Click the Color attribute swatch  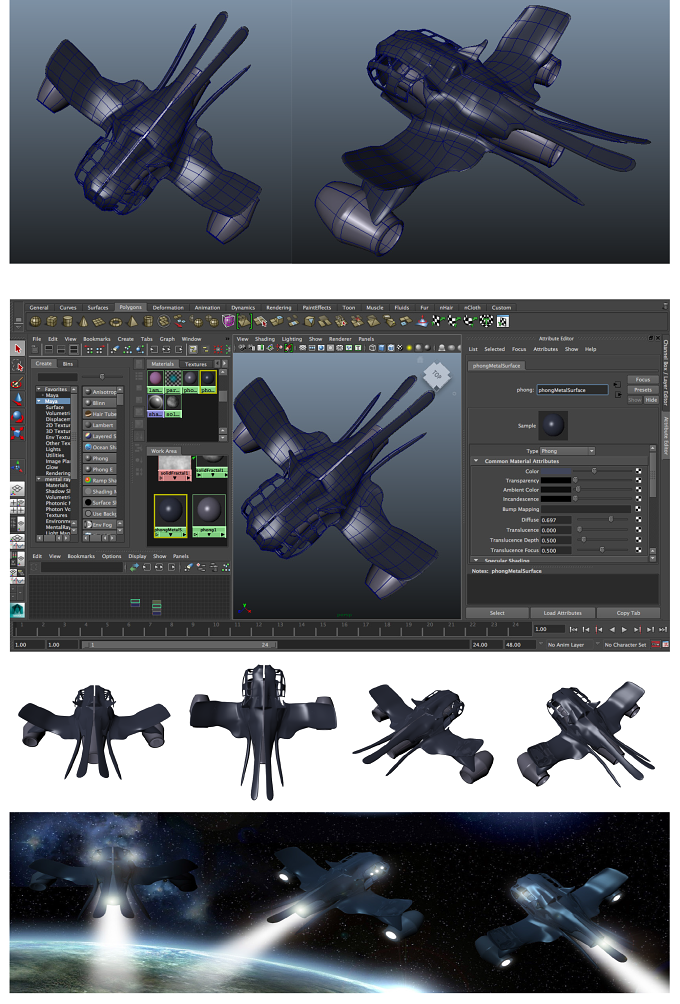pyautogui.click(x=556, y=471)
